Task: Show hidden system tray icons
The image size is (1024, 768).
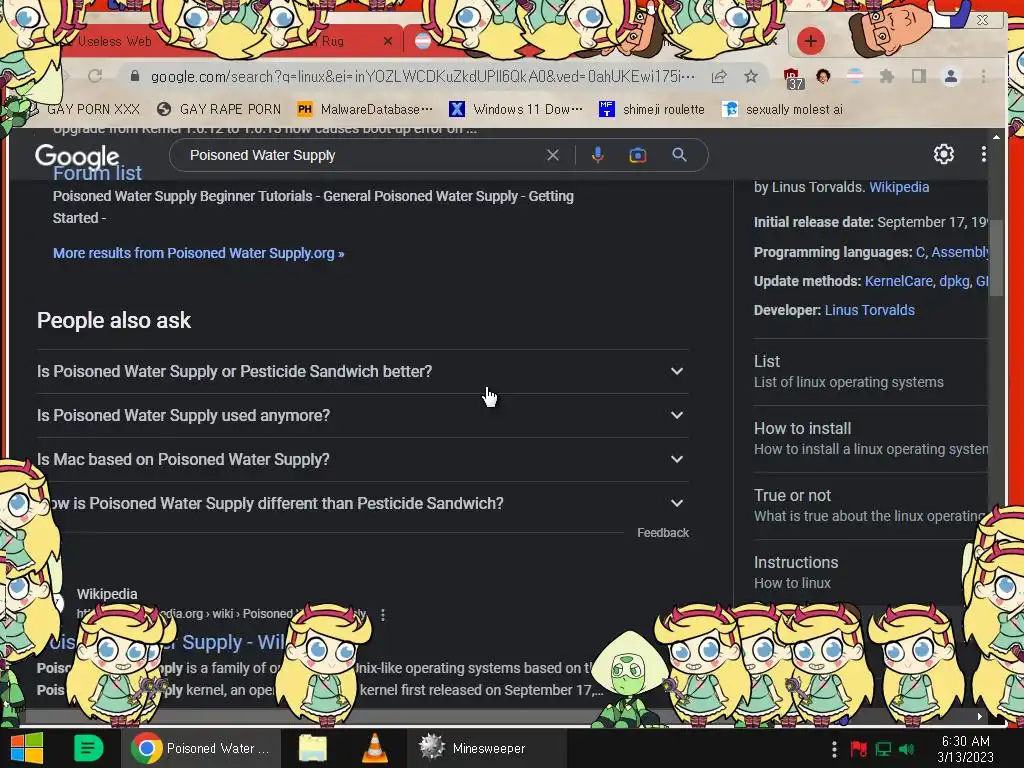Action: tap(834, 749)
